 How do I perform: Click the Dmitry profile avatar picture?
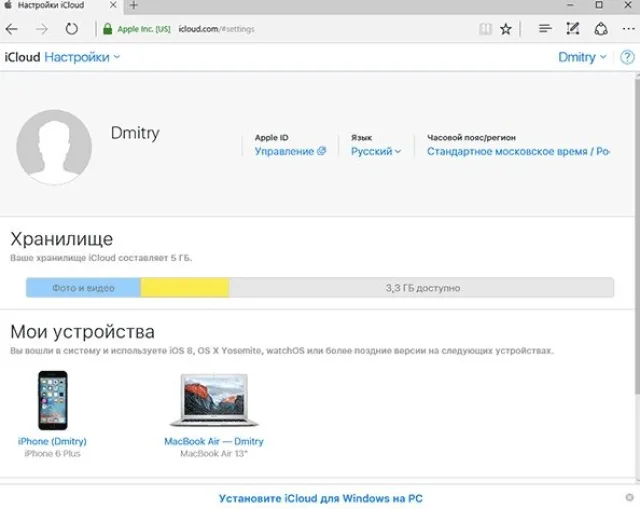coord(54,147)
